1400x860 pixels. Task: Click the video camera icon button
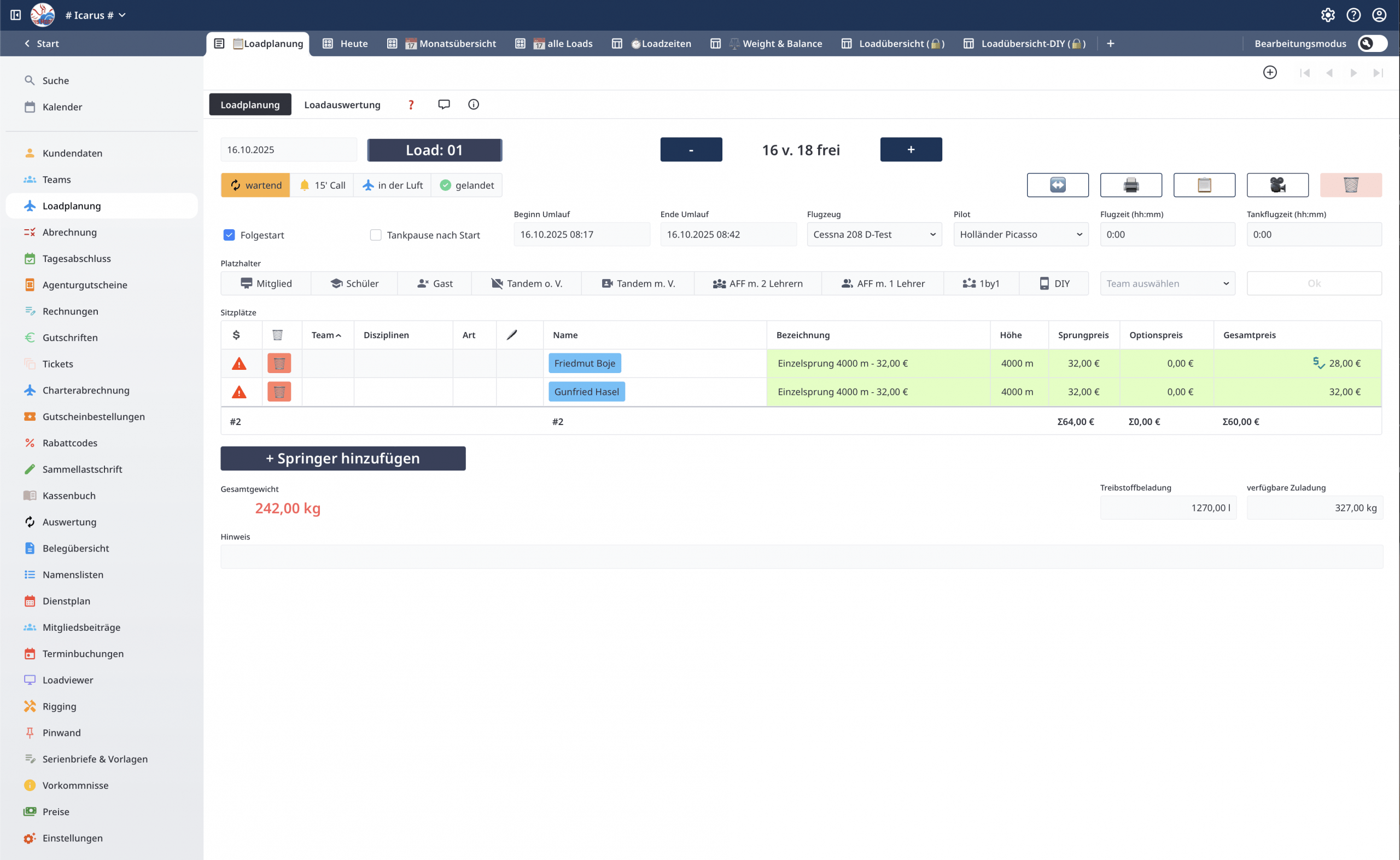[x=1277, y=185]
